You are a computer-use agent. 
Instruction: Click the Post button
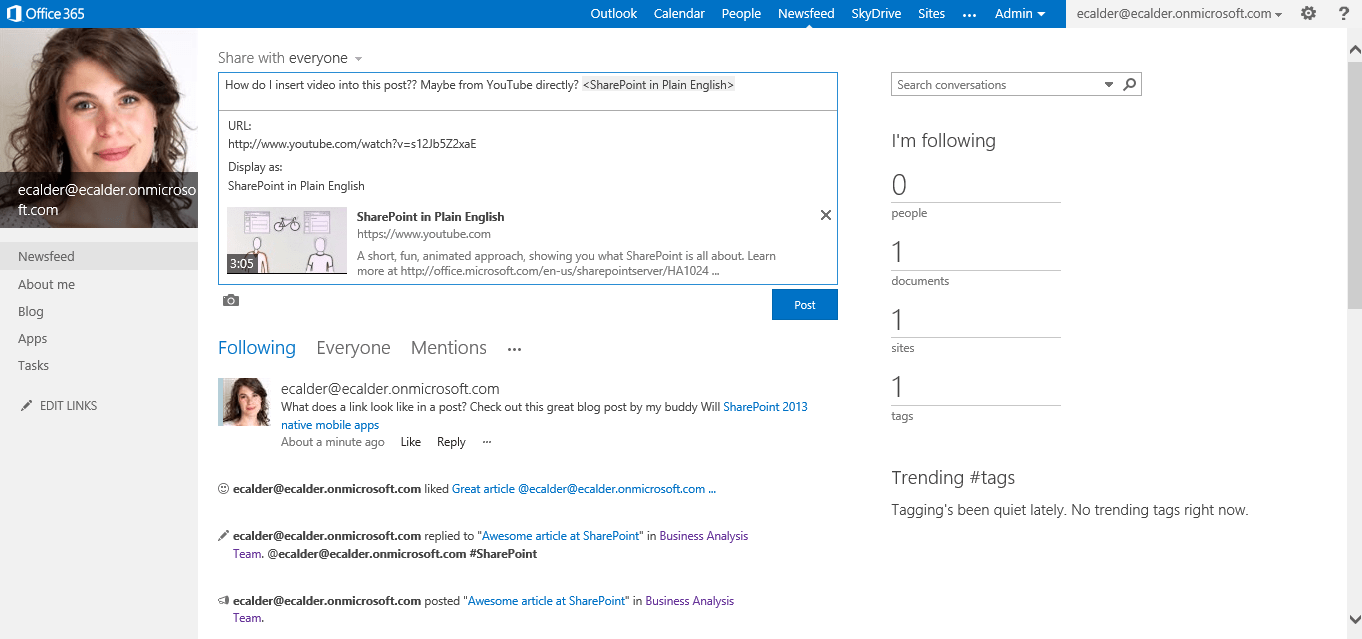click(x=805, y=305)
